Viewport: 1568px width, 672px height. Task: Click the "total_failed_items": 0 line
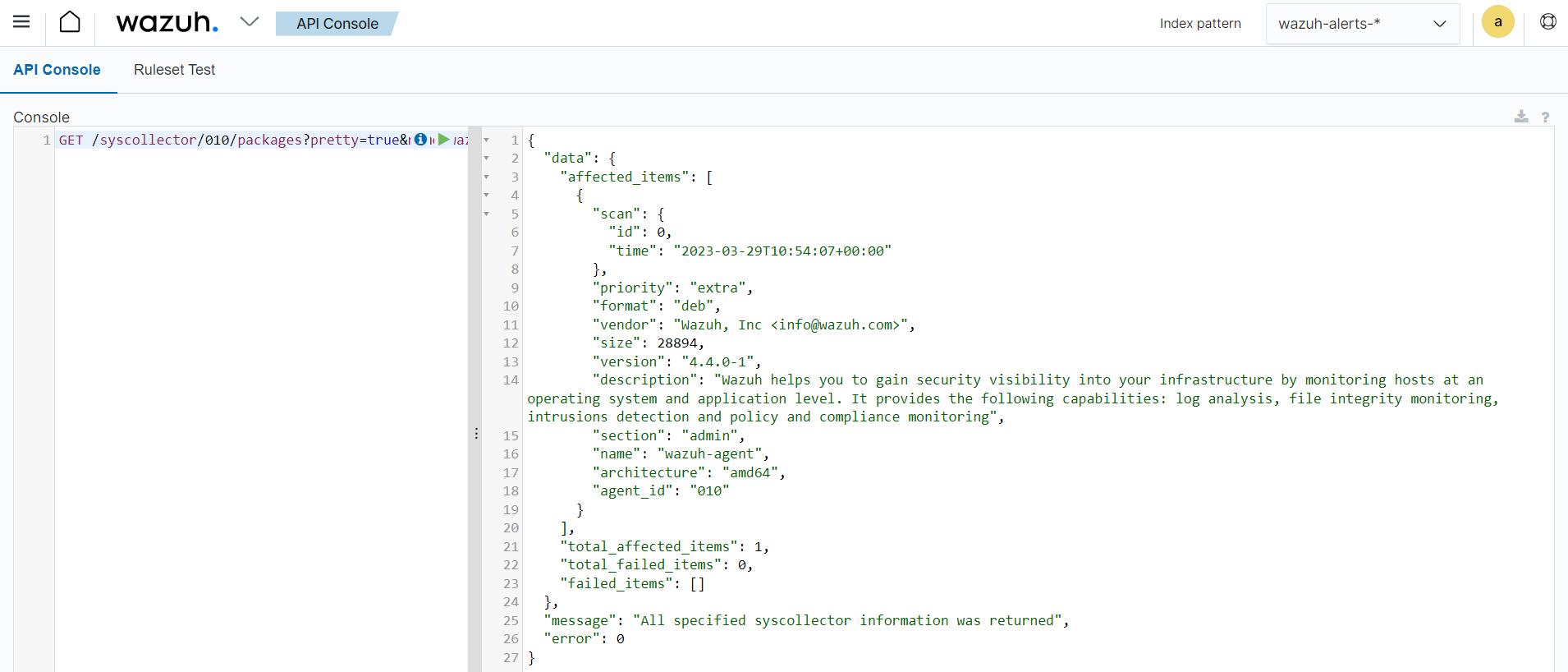coord(656,564)
